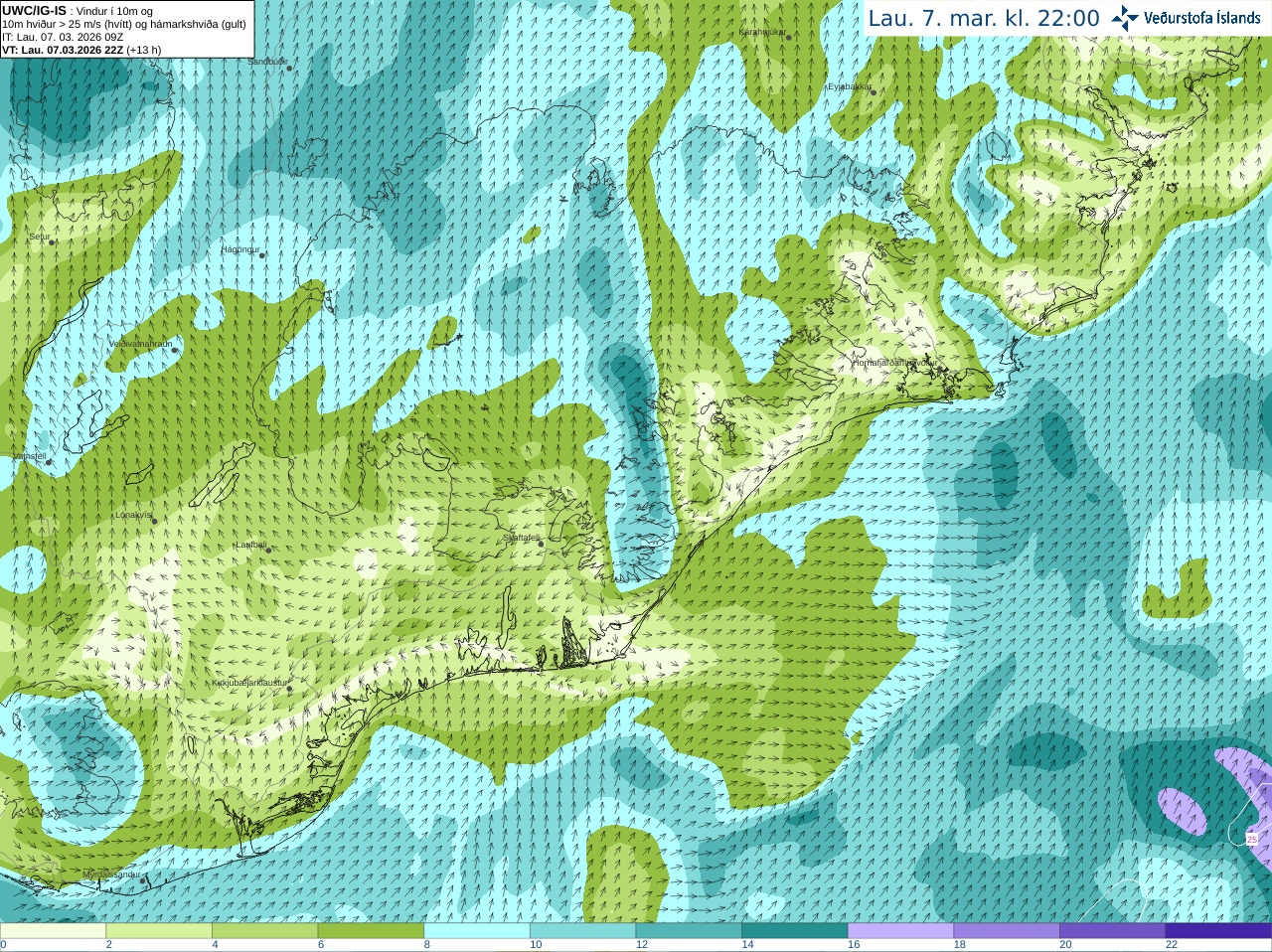Click the Setur station label
Image resolution: width=1272 pixels, height=952 pixels.
click(x=39, y=237)
